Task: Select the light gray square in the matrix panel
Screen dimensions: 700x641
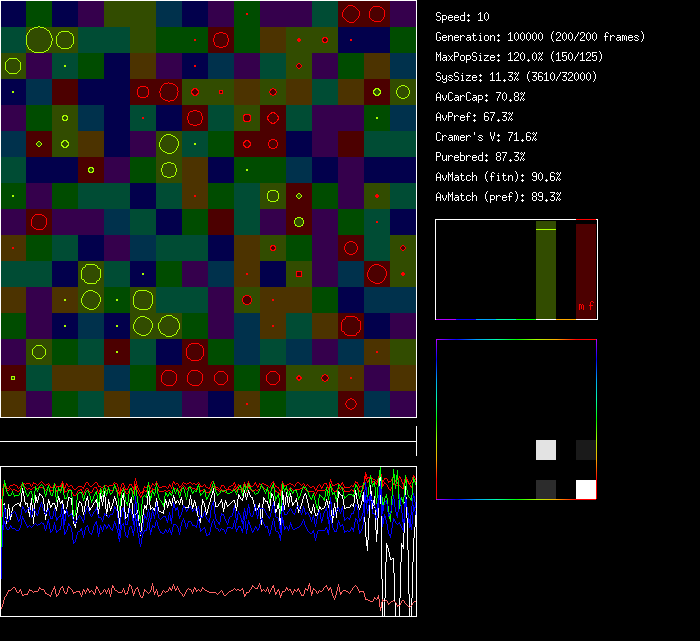Action: coord(545,449)
